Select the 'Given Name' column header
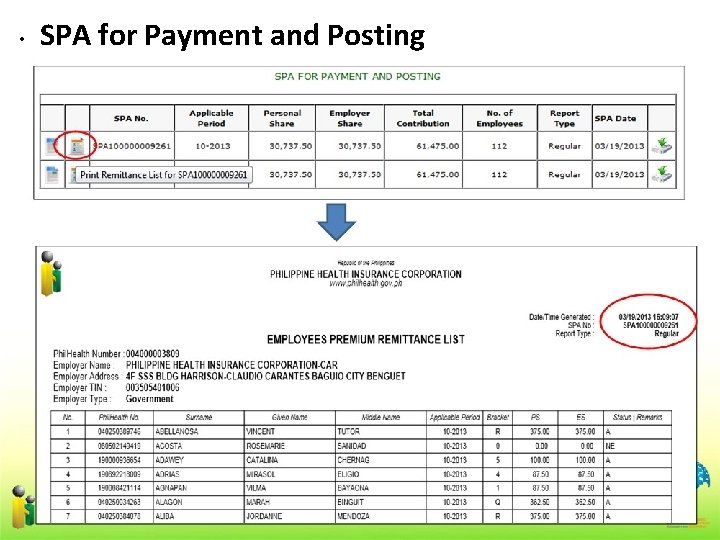The height and width of the screenshot is (540, 720). coord(289,417)
